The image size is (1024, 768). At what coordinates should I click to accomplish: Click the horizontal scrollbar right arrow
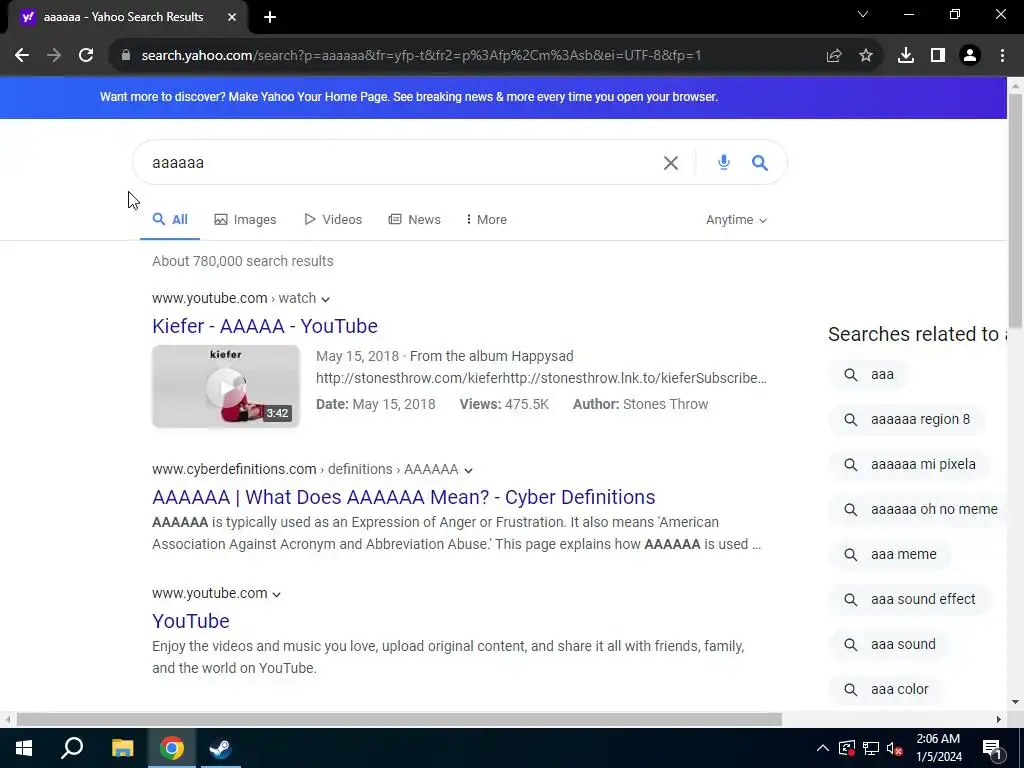[999, 720]
